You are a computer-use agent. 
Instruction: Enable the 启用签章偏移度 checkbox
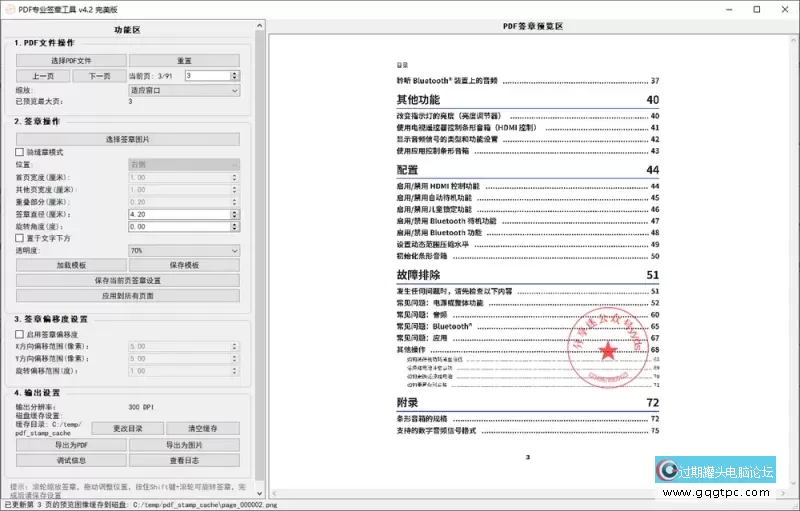point(19,335)
